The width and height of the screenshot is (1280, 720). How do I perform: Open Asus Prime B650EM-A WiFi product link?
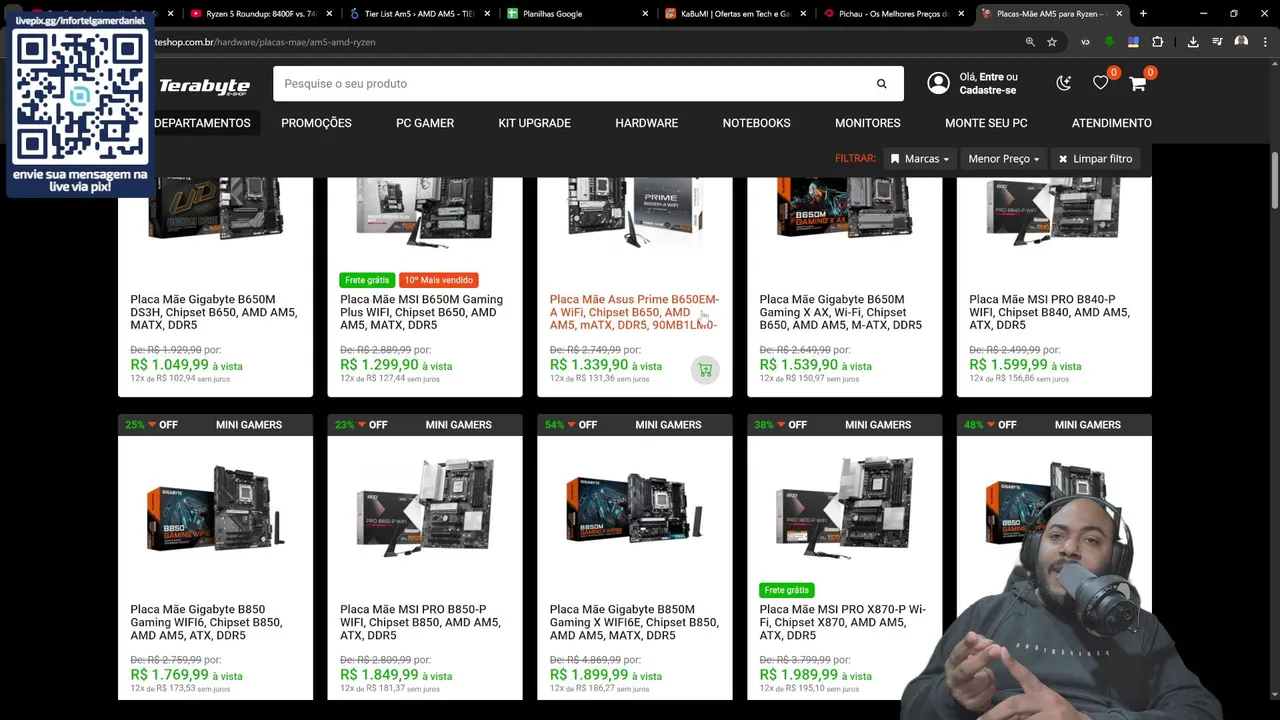click(x=634, y=312)
